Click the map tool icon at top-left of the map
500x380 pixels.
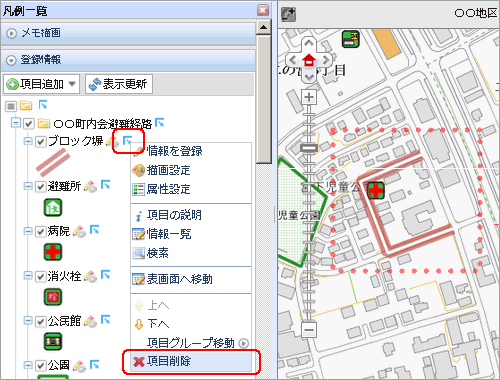point(288,14)
